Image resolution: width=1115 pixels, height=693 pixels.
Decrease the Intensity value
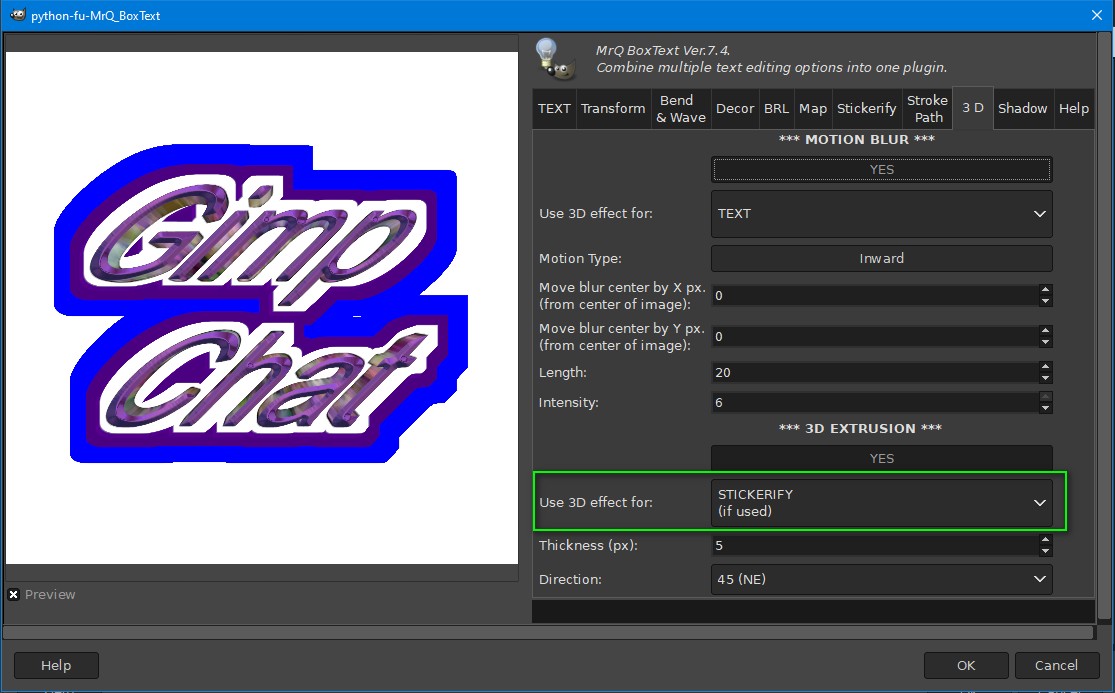[1045, 409]
